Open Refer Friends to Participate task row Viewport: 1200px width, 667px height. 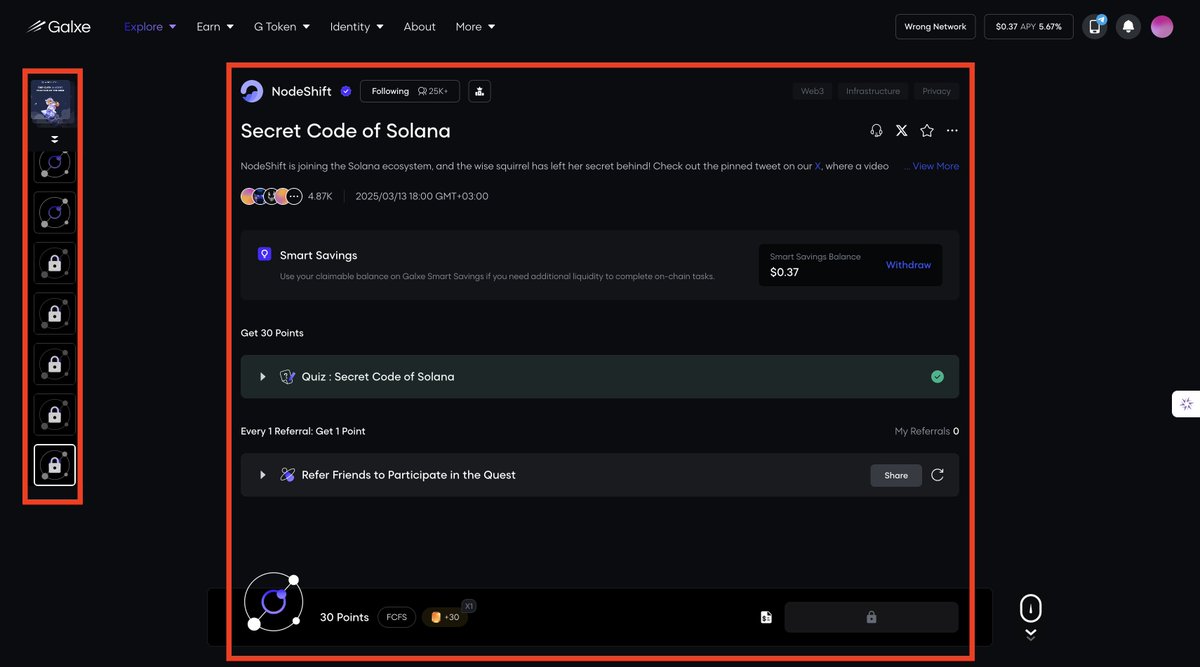[x=600, y=475]
